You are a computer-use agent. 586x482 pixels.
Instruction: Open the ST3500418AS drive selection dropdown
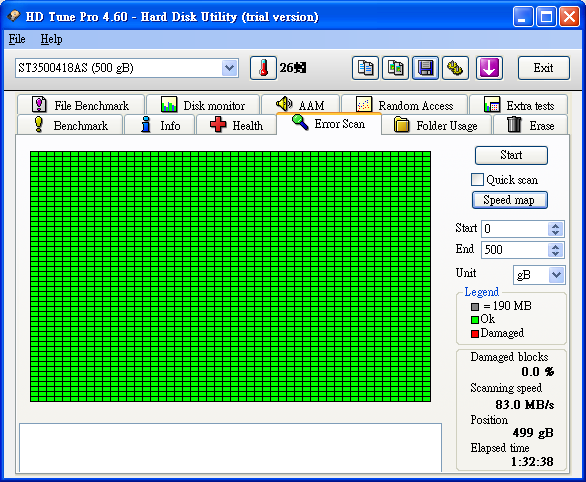click(x=229, y=68)
